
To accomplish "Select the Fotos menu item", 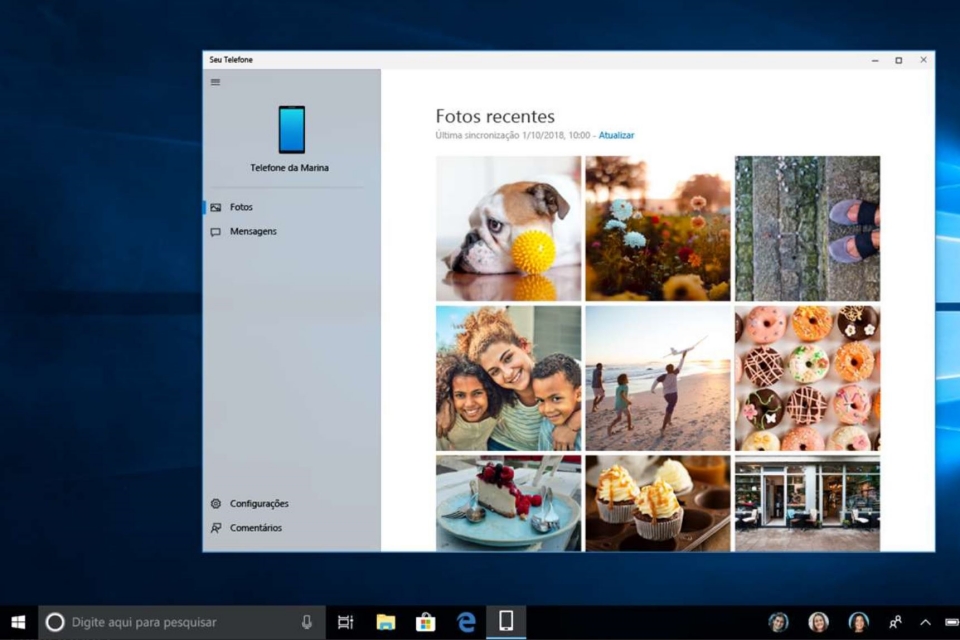I will 291,208.
